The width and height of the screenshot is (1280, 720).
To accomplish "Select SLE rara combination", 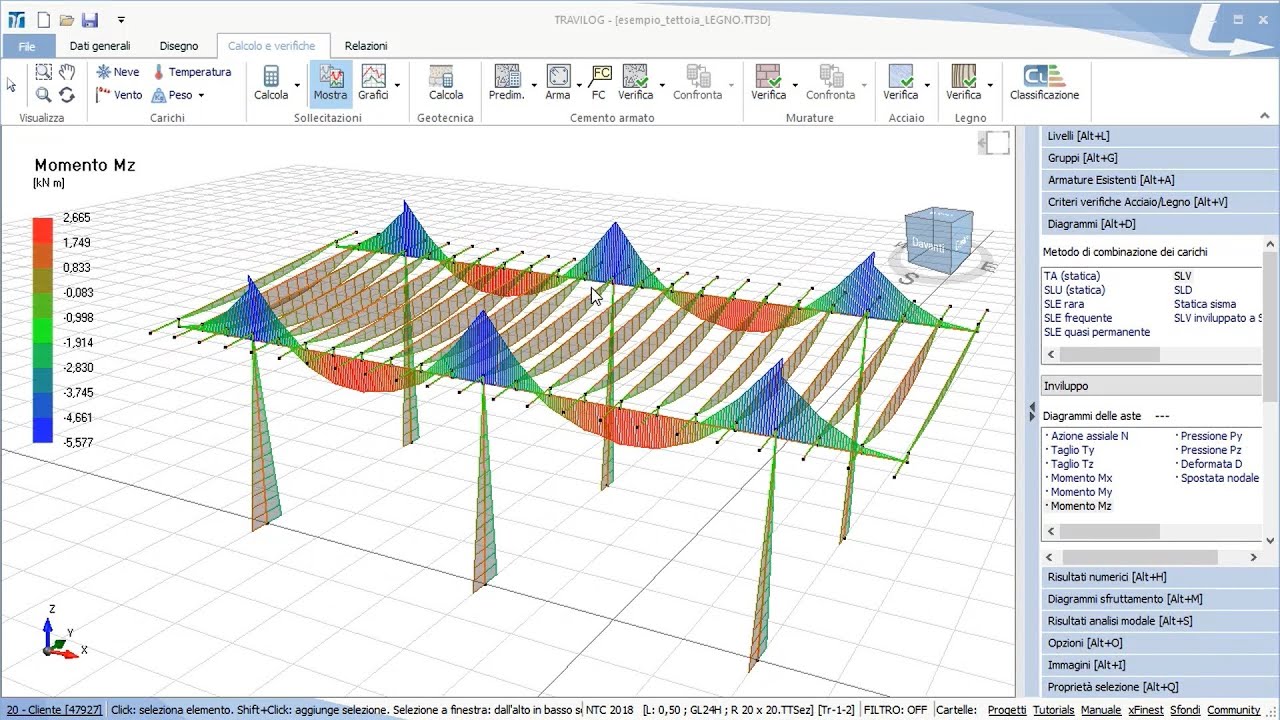I will coord(1063,304).
